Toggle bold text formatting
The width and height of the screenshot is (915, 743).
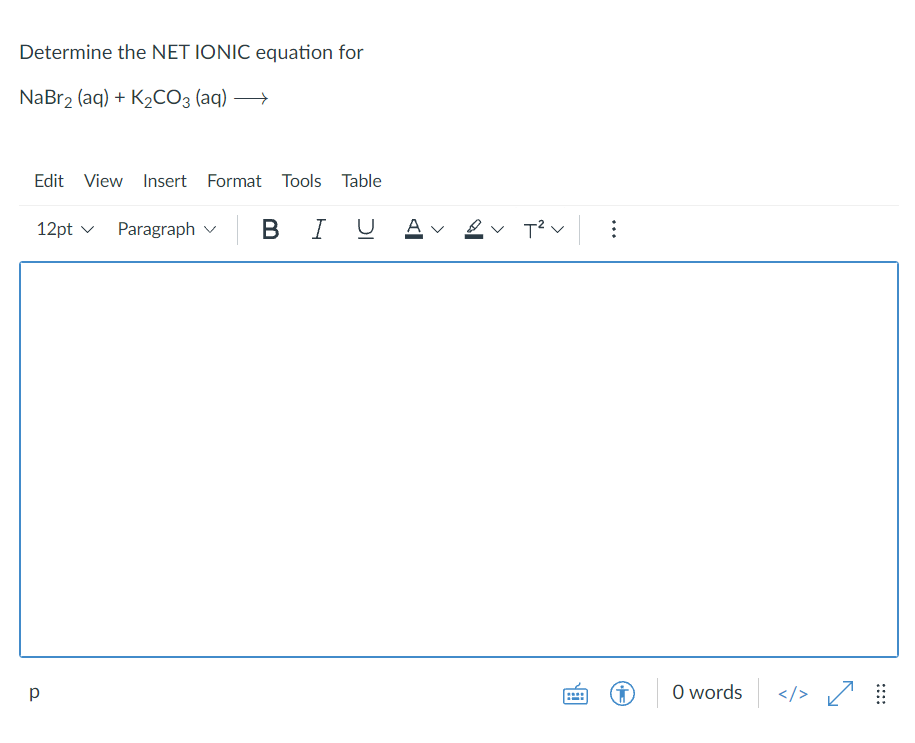click(x=270, y=229)
